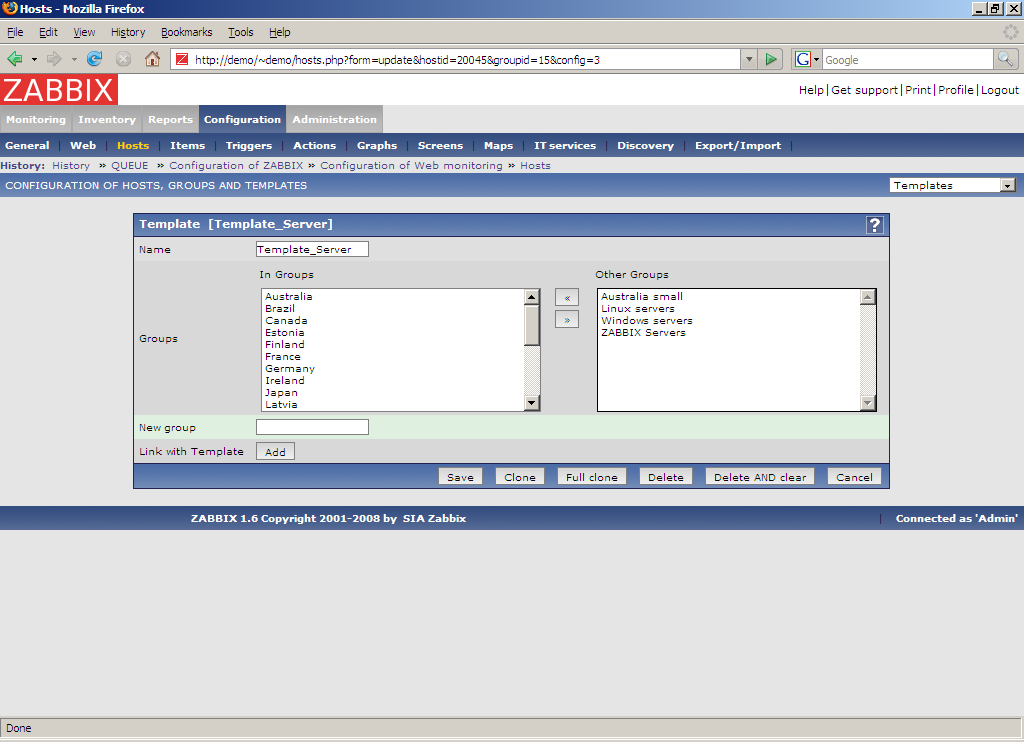Click the browser Back arrow icon
Image resolution: width=1024 pixels, height=742 pixels.
[x=14, y=59]
